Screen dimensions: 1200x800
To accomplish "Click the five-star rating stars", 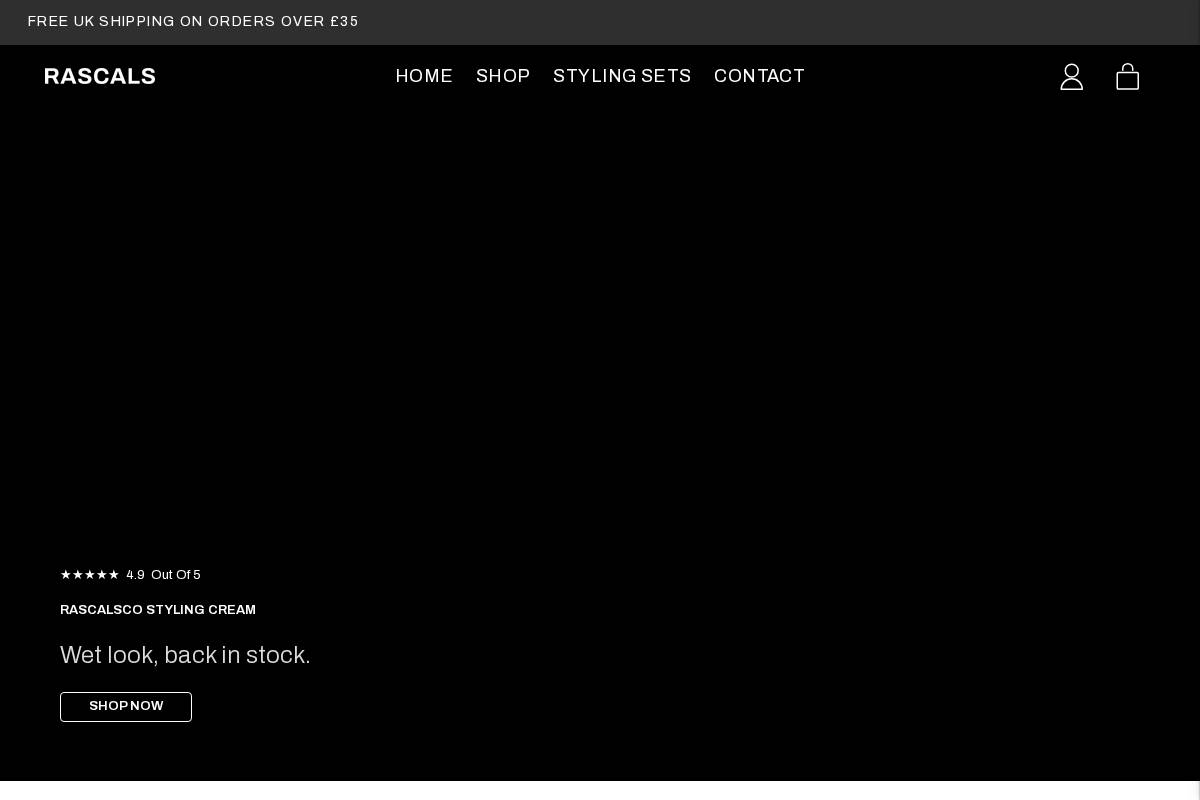I will tap(90, 575).
